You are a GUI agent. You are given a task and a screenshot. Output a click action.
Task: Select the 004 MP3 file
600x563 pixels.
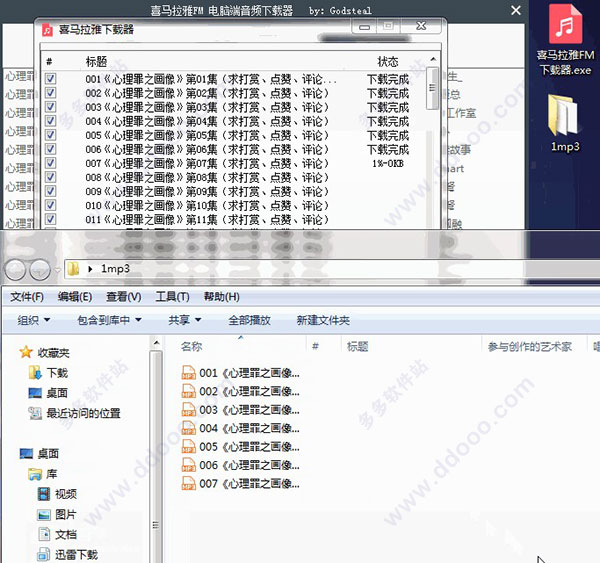[240, 428]
